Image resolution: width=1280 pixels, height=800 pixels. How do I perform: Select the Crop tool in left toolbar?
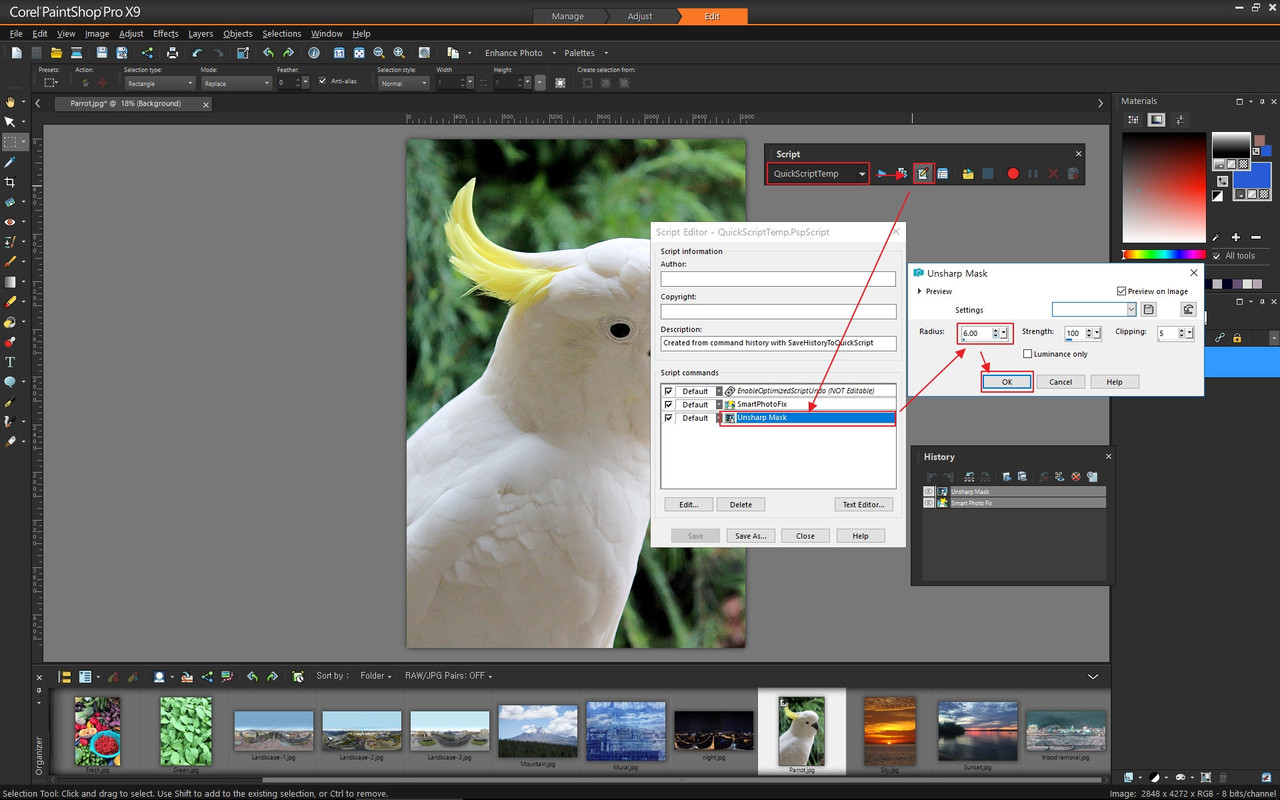pyautogui.click(x=10, y=182)
